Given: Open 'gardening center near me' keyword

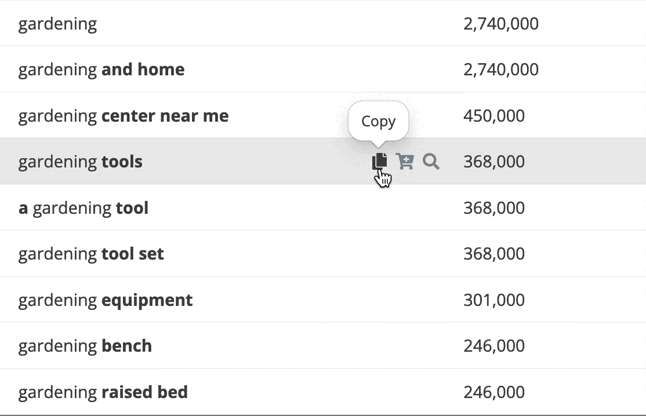Looking at the screenshot, I should (x=123, y=116).
